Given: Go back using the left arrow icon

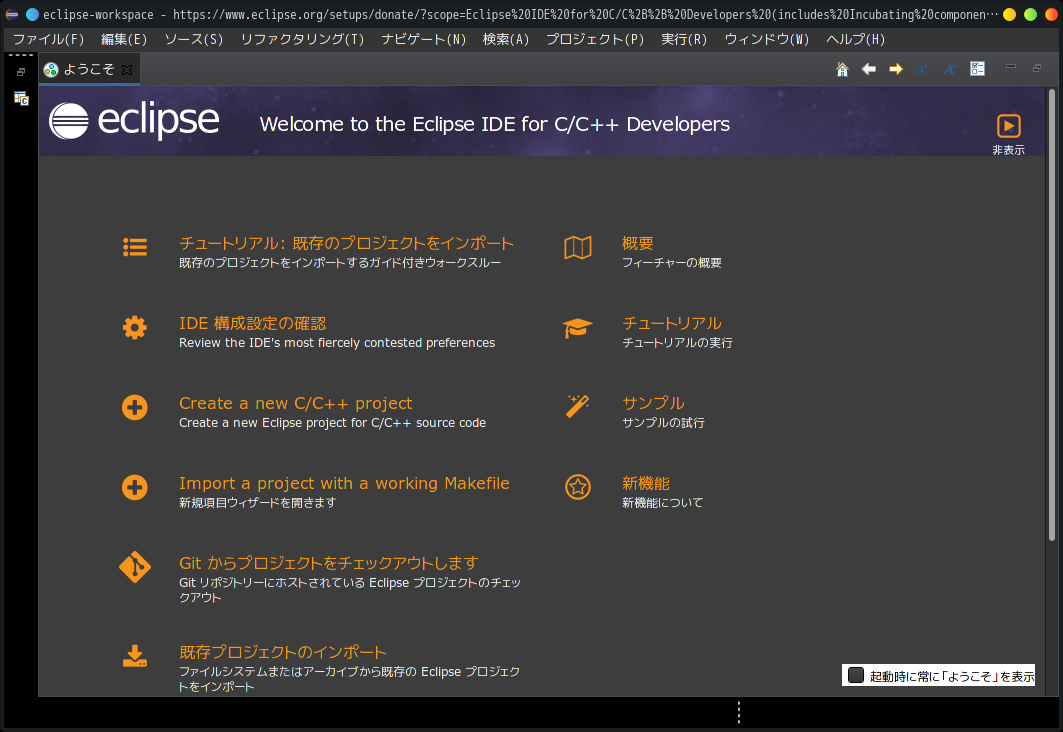Looking at the screenshot, I should click(x=868, y=69).
